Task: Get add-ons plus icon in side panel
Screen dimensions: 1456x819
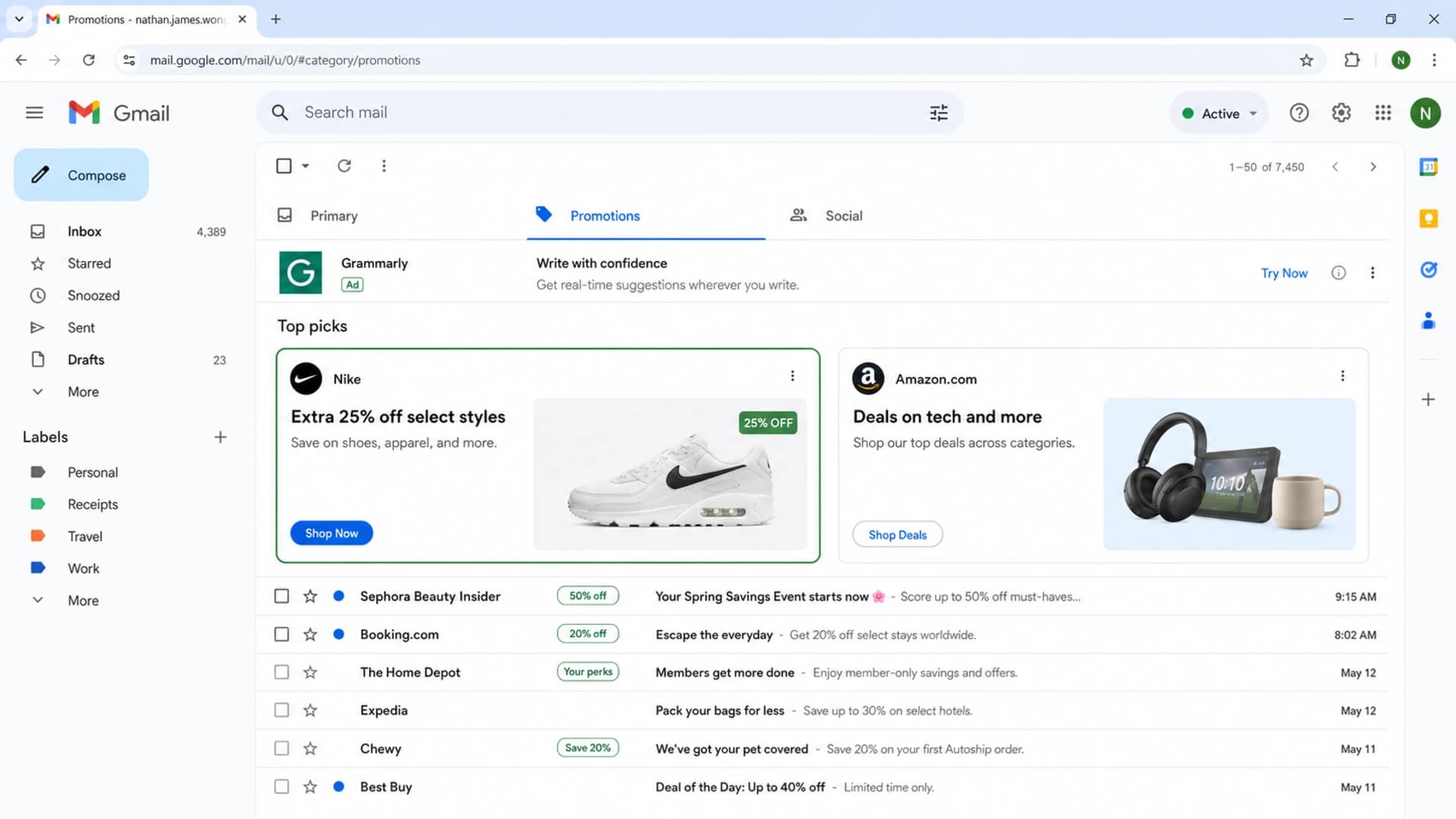Action: point(1428,400)
